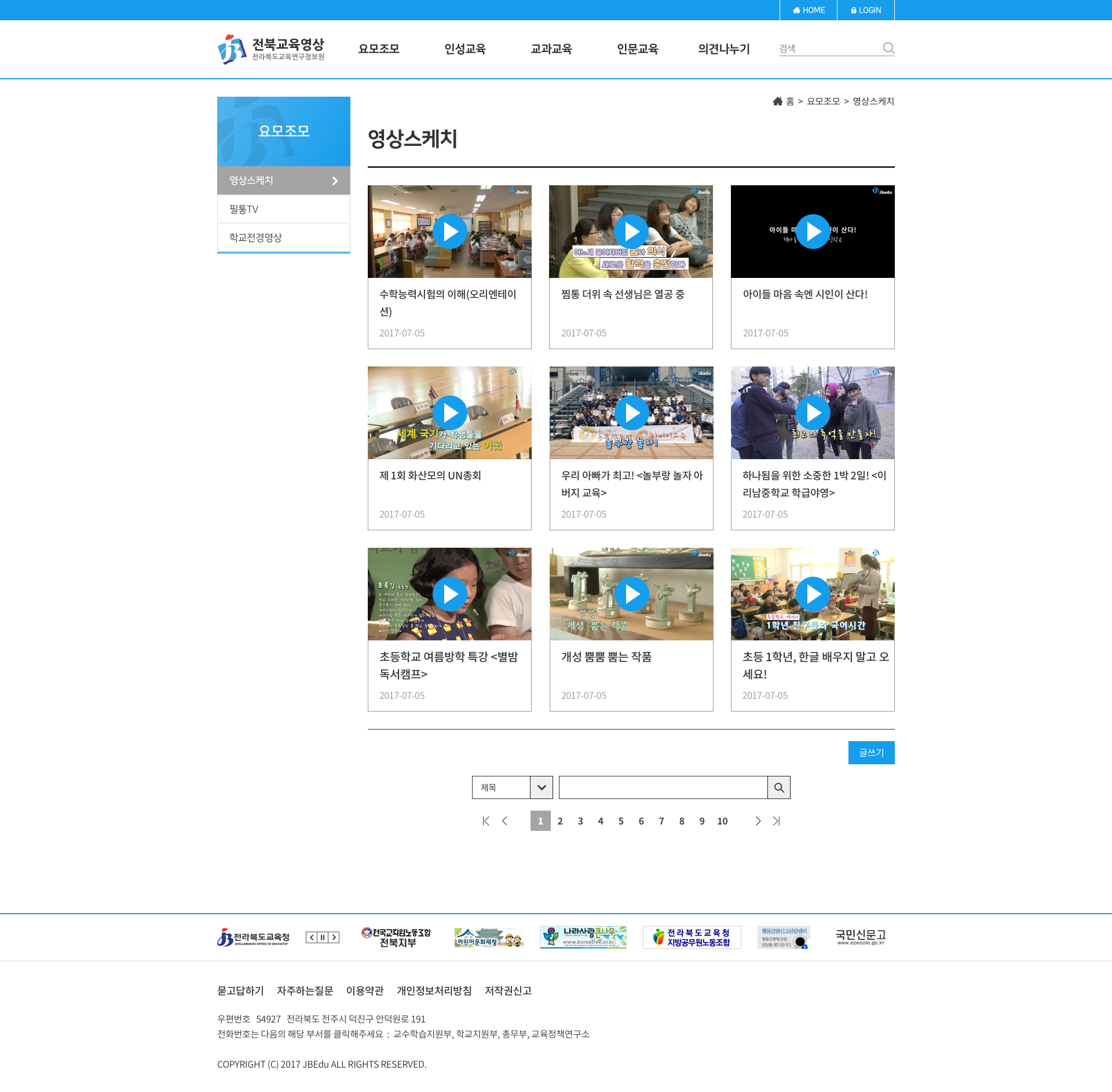Select current page 1 in pagination
Viewport: 1112px width, 1092px height.
pos(540,821)
